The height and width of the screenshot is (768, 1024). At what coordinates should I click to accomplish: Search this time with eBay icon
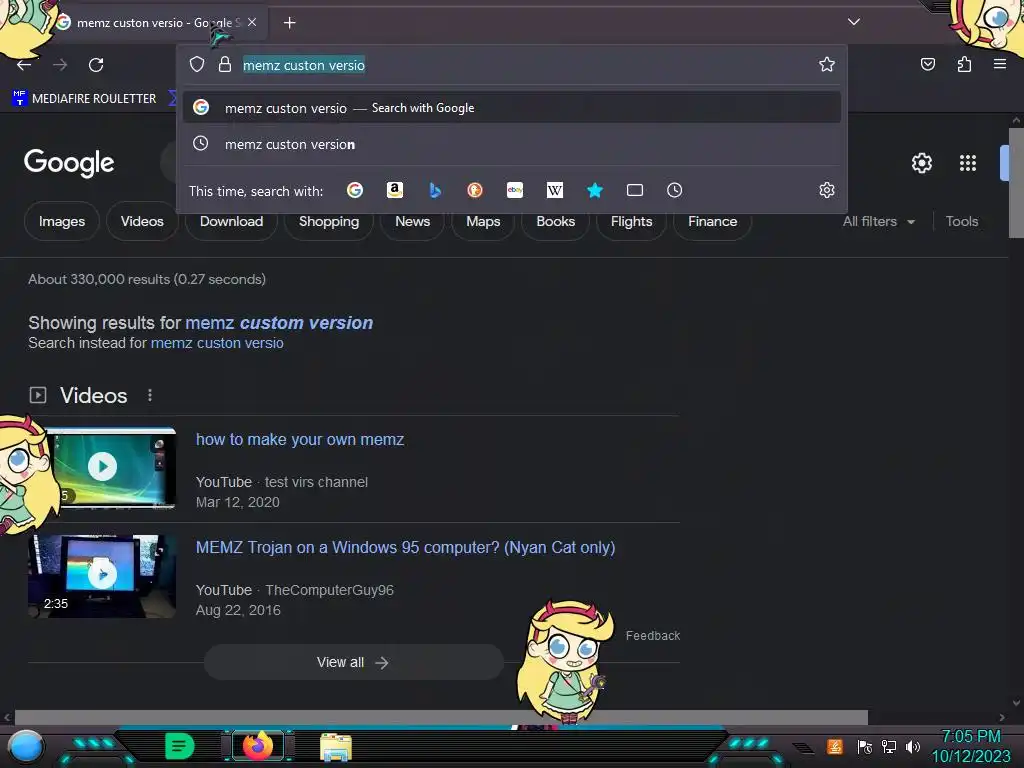(515, 190)
